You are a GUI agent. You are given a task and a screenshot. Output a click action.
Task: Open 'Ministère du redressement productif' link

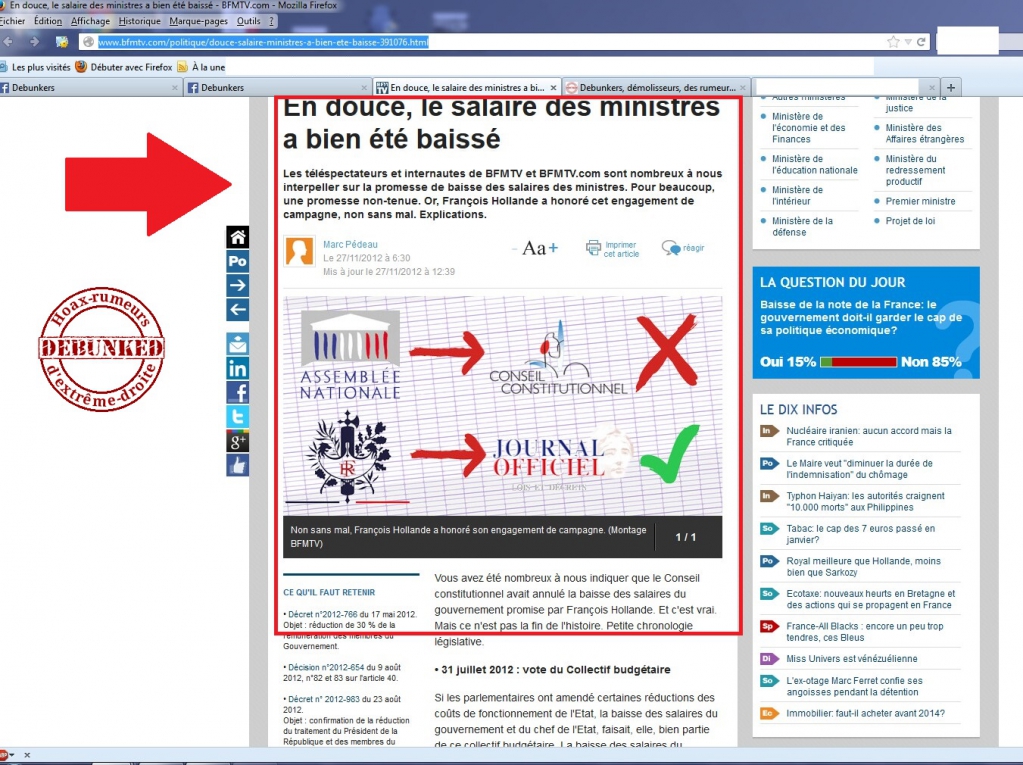tap(915, 170)
